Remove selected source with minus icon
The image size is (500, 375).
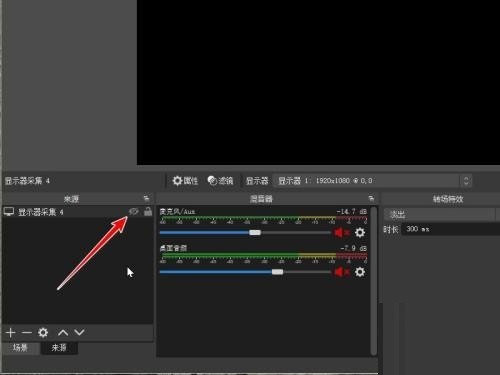pyautogui.click(x=27, y=332)
